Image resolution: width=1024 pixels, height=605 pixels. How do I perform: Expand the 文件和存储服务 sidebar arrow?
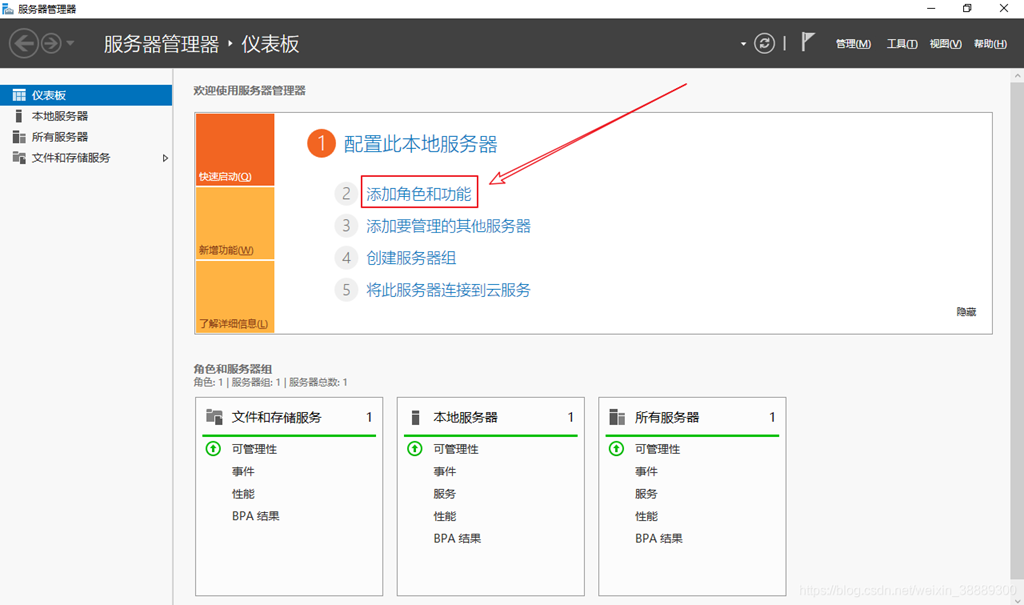(x=165, y=158)
